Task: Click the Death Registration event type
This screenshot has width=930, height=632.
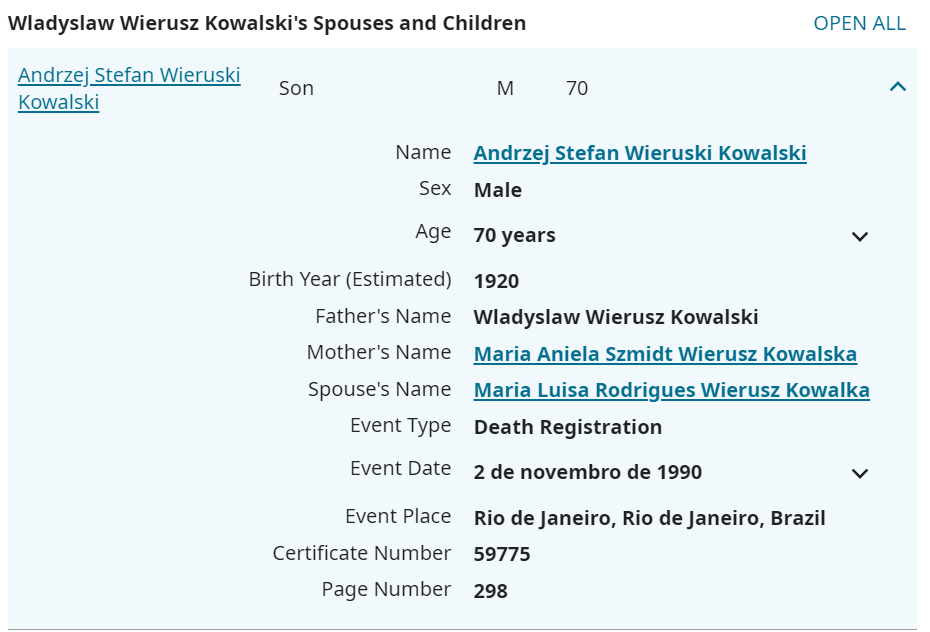Action: pyautogui.click(x=568, y=427)
